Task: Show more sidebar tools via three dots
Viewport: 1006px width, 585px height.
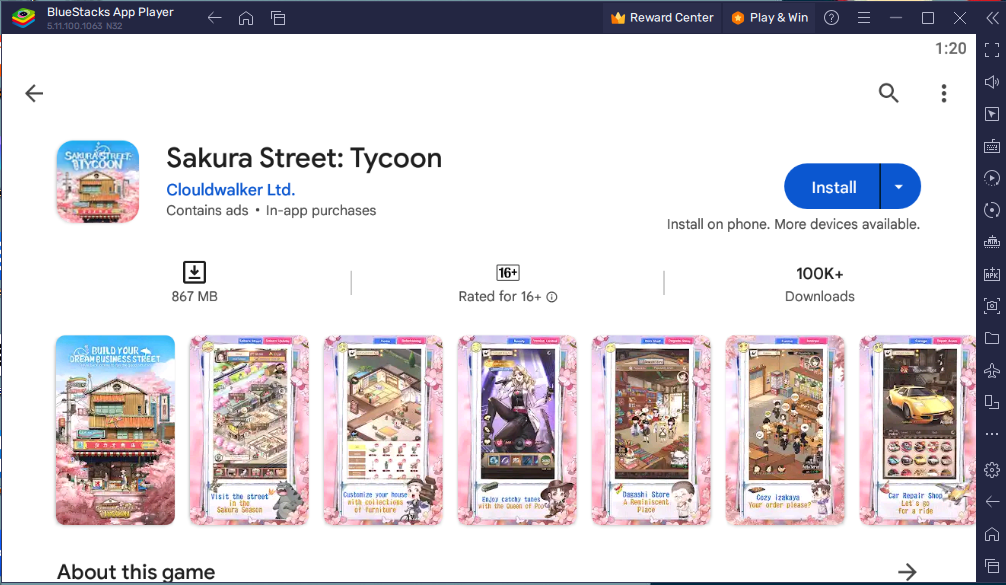Action: coord(992,434)
